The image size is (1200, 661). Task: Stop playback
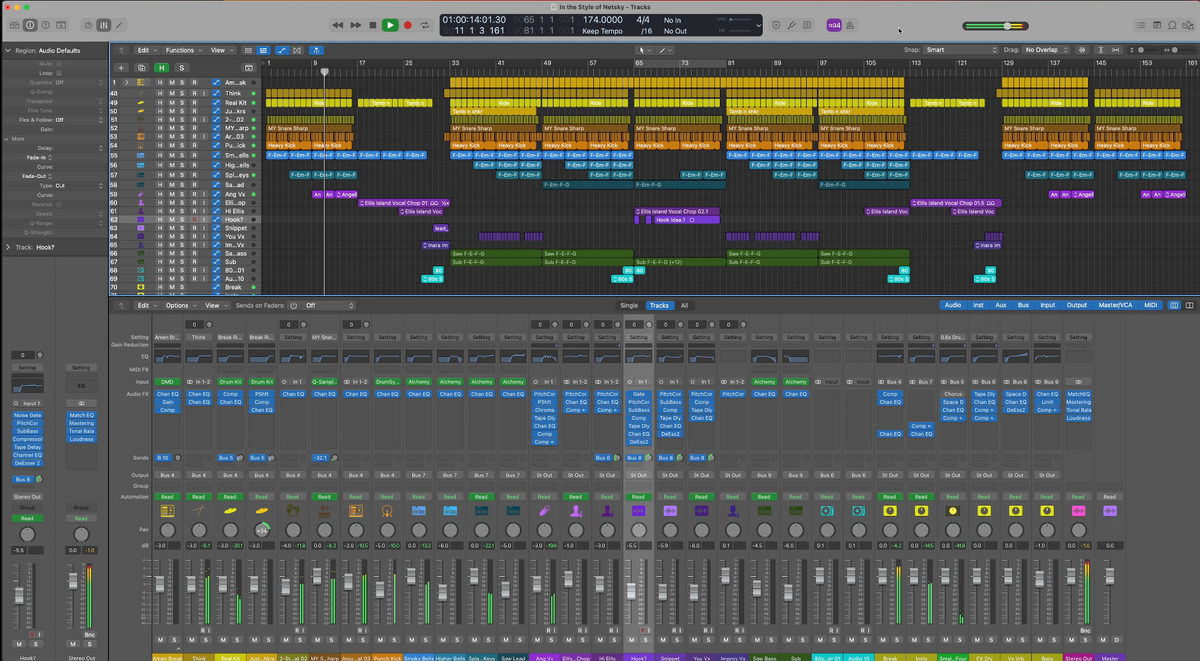[x=372, y=25]
